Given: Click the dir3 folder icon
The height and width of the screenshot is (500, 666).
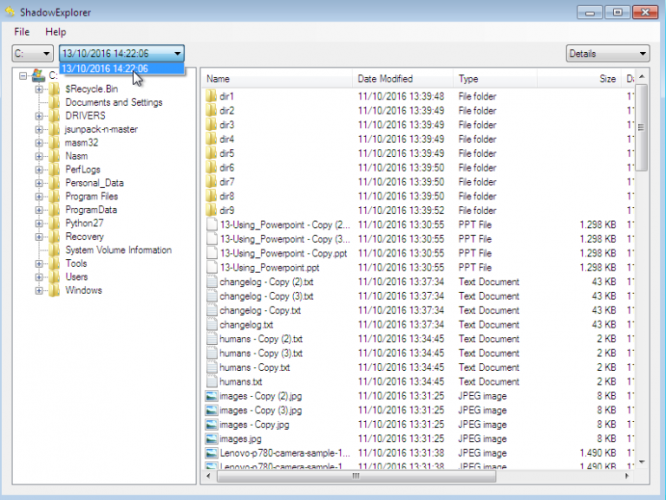Looking at the screenshot, I should [211, 124].
